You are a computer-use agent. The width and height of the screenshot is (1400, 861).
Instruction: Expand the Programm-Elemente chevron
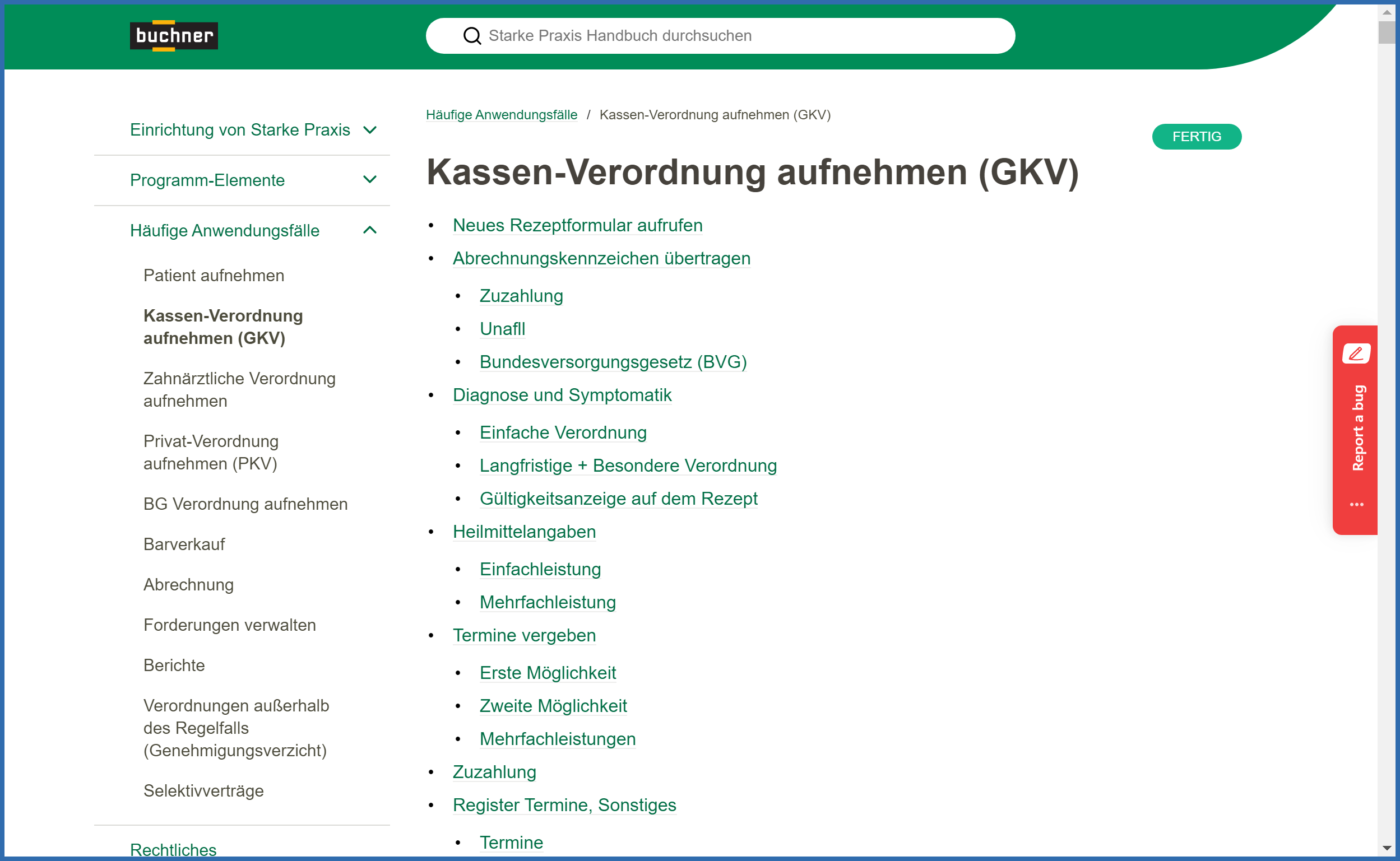370,180
